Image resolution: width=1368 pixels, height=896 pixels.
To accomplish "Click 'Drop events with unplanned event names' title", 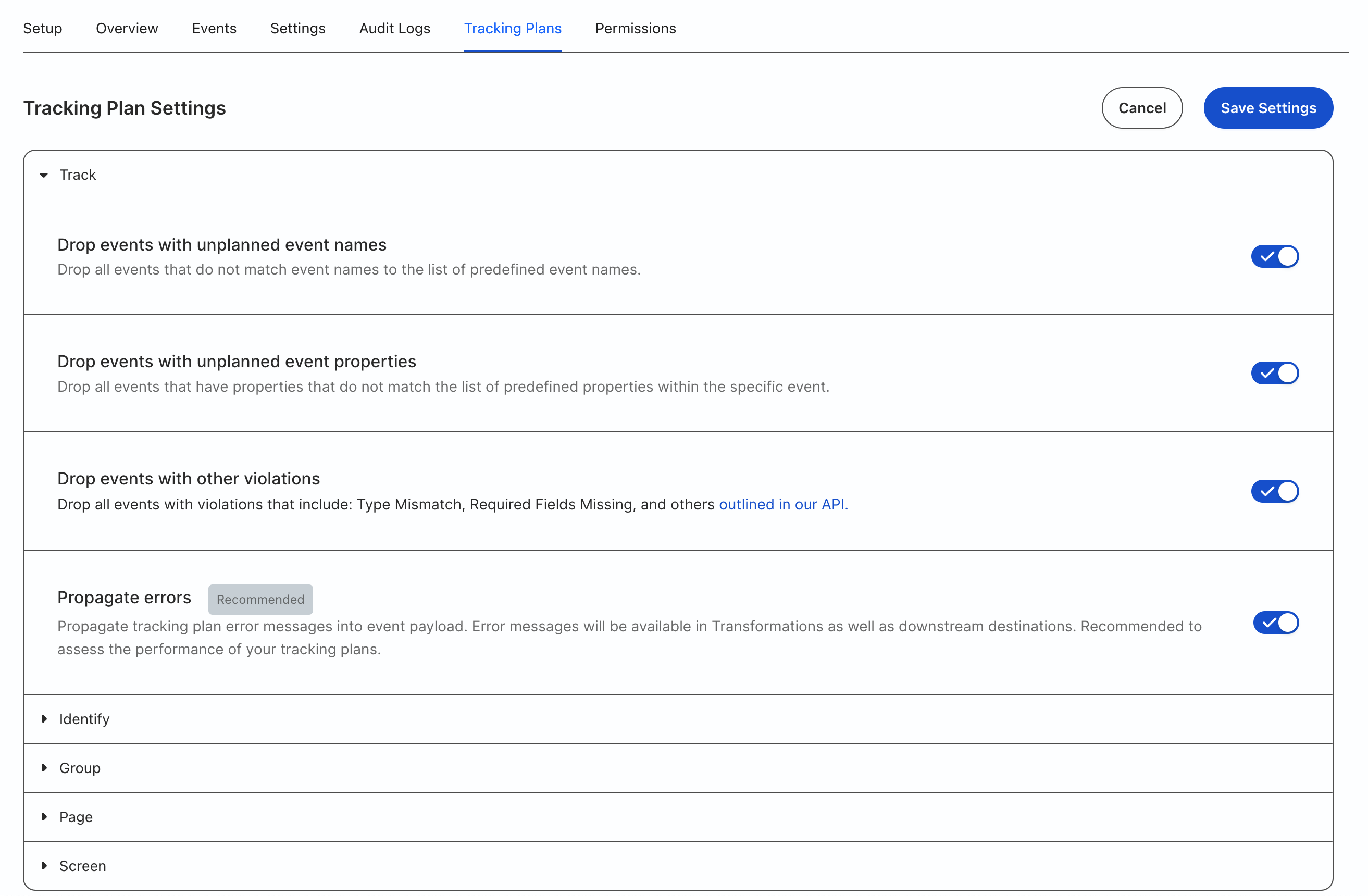I will [222, 245].
